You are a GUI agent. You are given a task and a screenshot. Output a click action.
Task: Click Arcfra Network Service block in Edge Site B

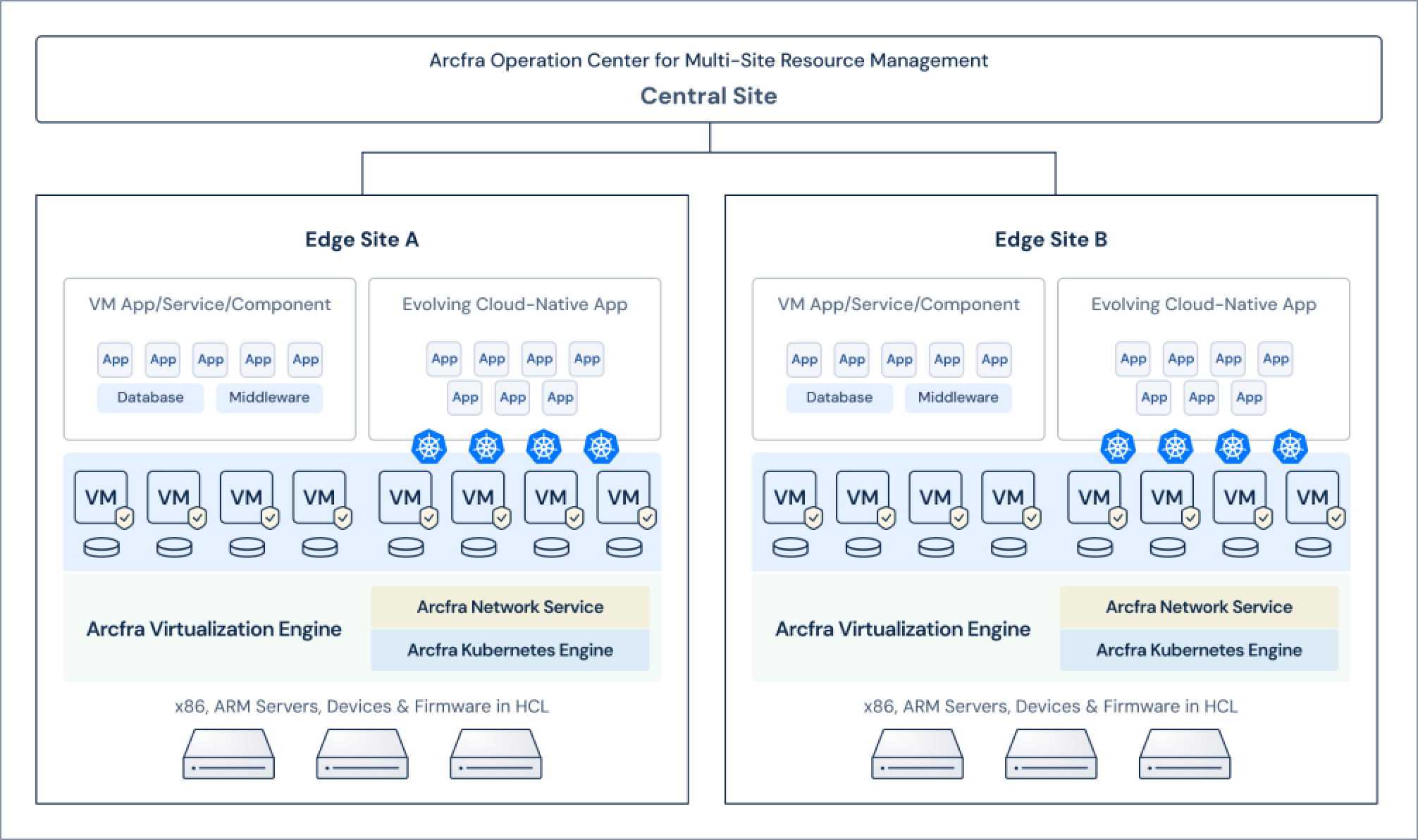[x=1199, y=607]
